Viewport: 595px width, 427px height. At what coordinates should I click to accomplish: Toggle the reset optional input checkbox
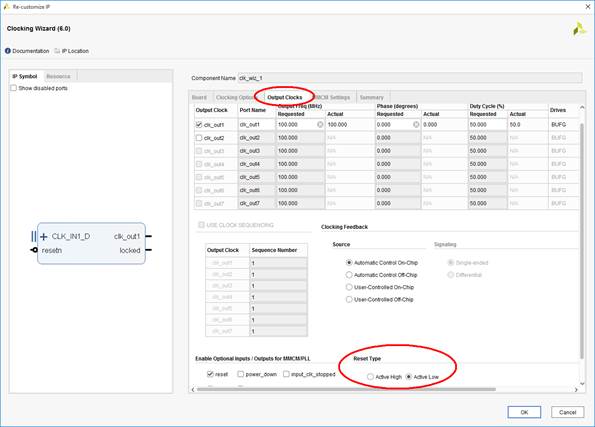point(210,374)
